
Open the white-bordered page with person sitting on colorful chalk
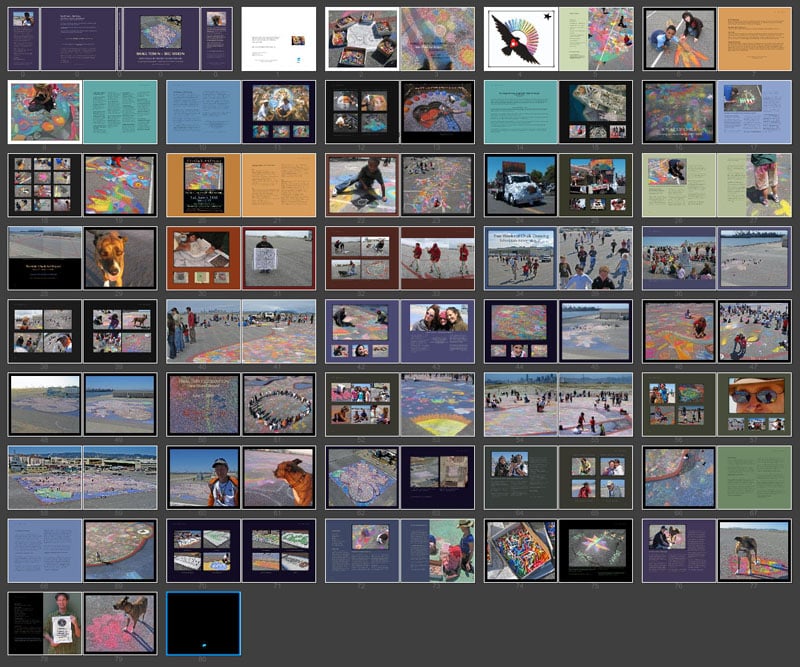pos(45,112)
